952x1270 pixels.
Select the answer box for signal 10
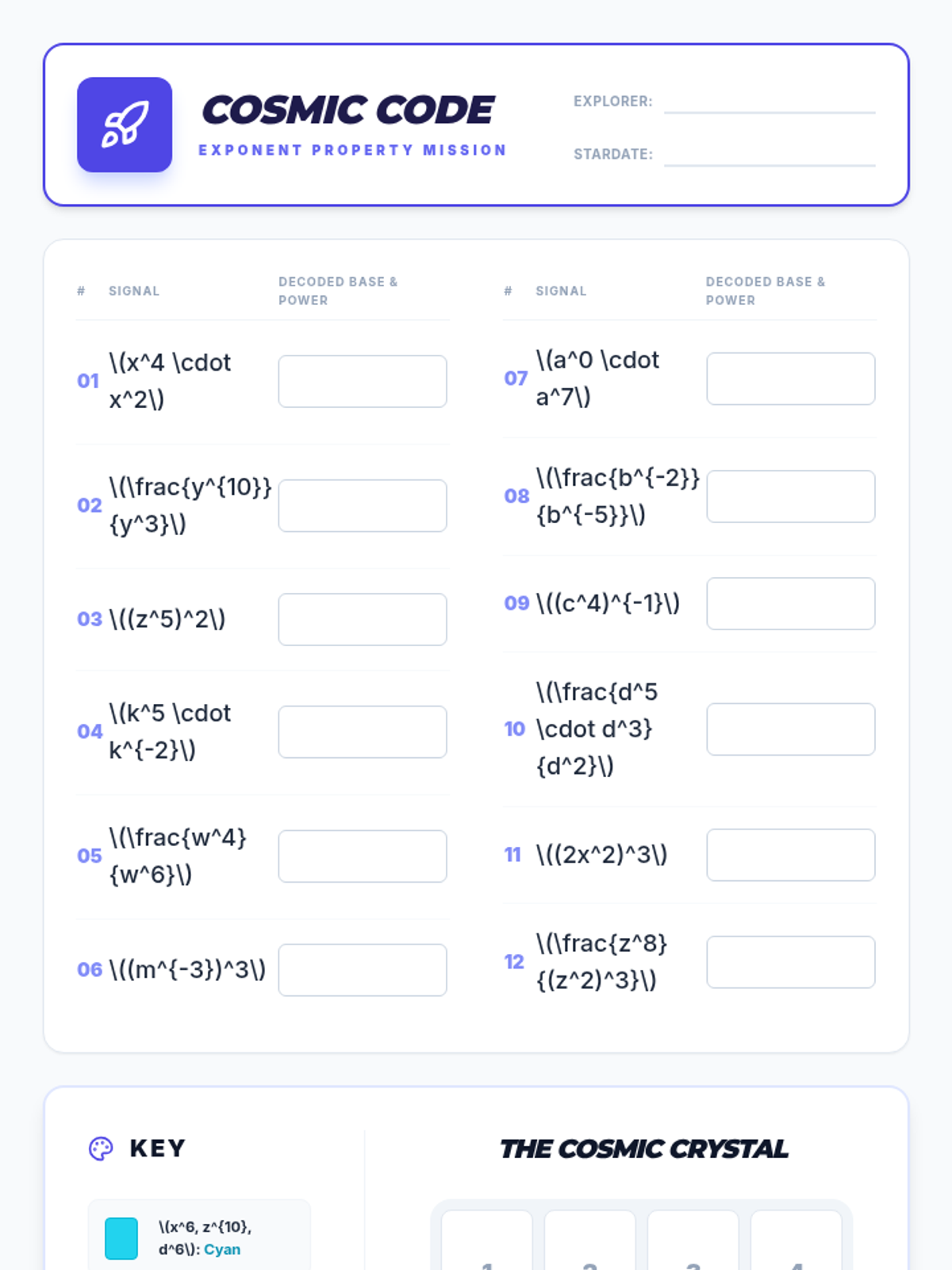[790, 729]
